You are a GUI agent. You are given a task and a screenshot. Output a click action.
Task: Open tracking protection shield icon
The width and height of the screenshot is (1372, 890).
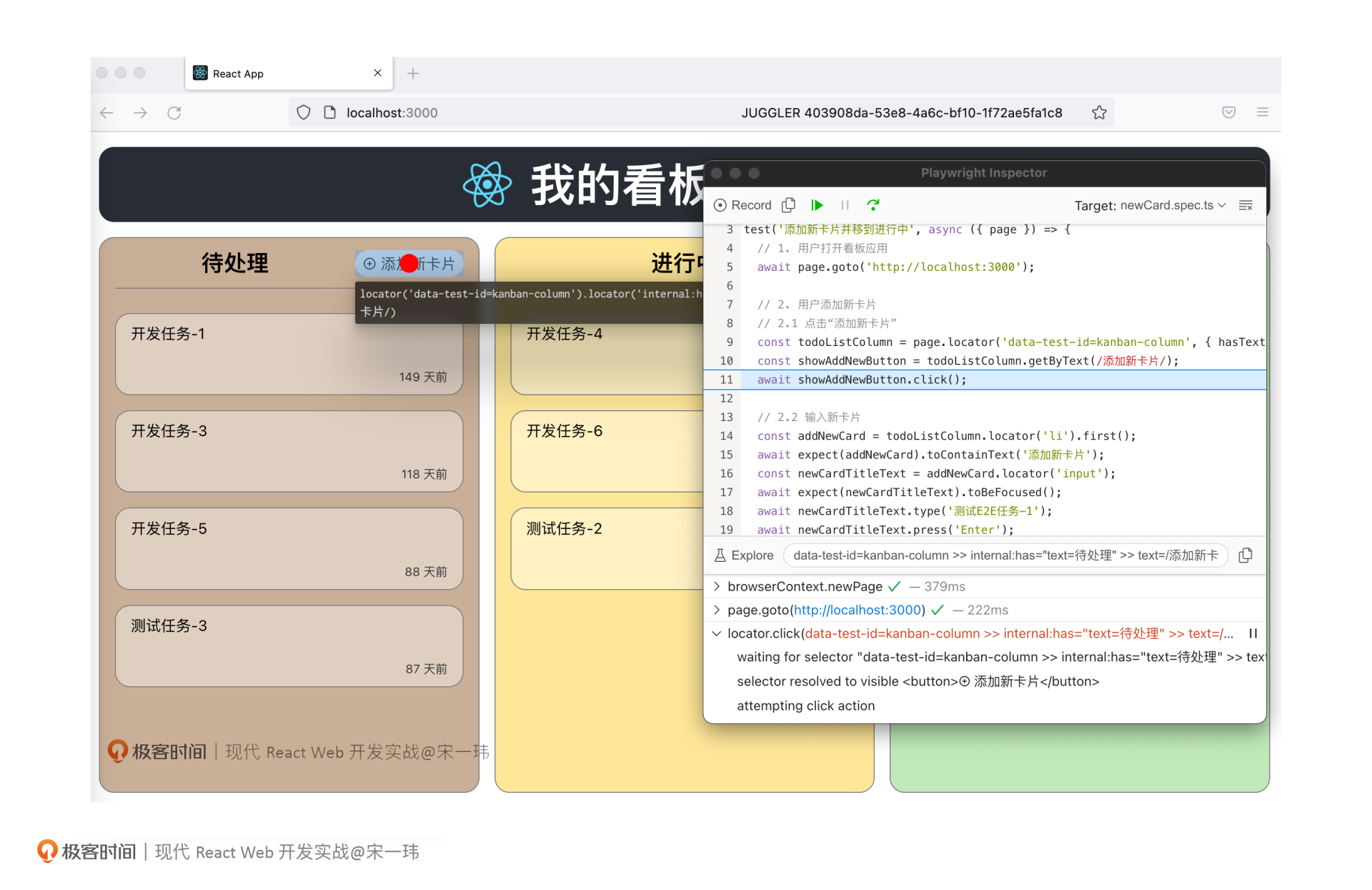point(304,112)
